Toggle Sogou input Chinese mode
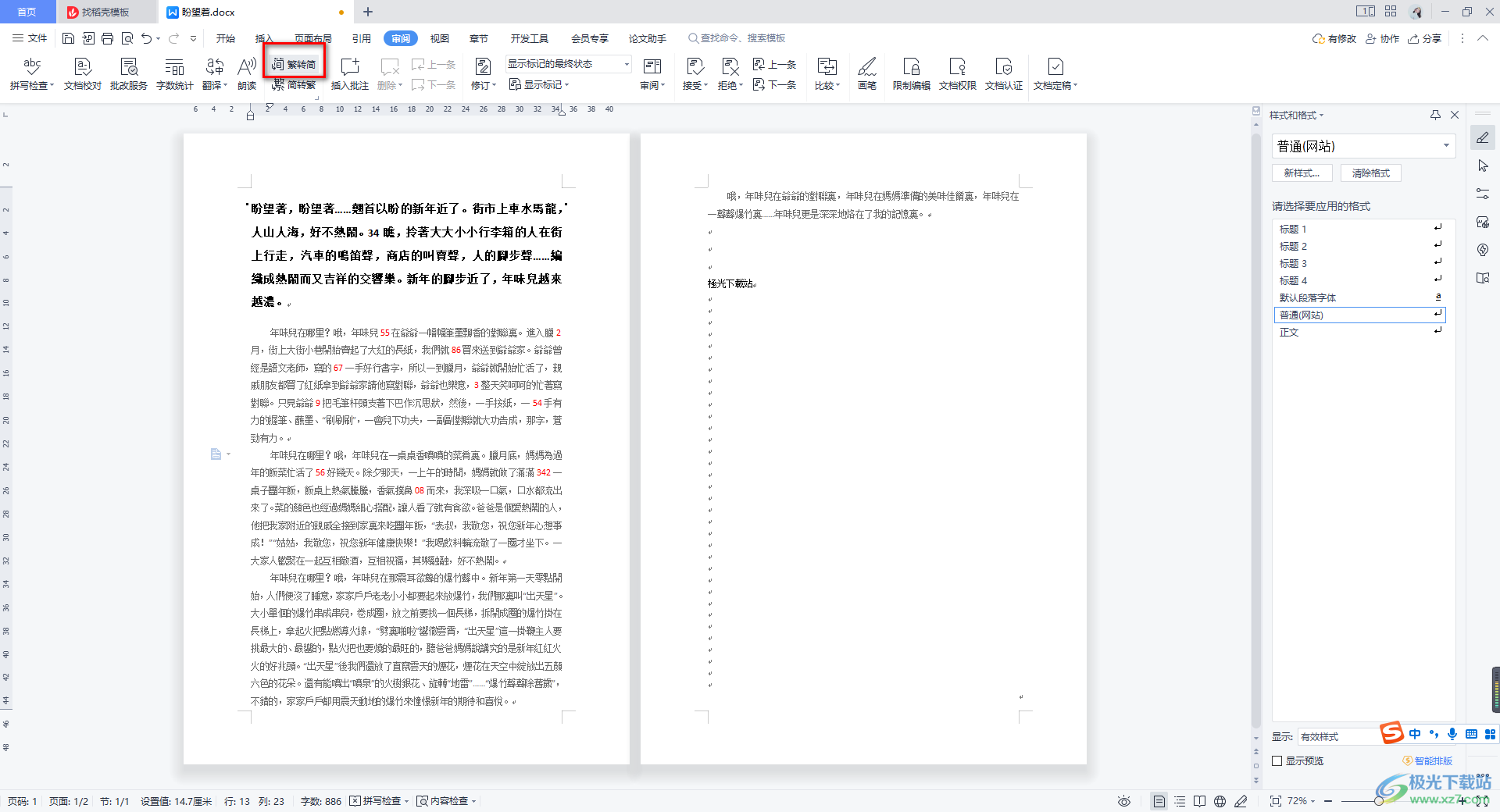1500x812 pixels. coord(1415,734)
